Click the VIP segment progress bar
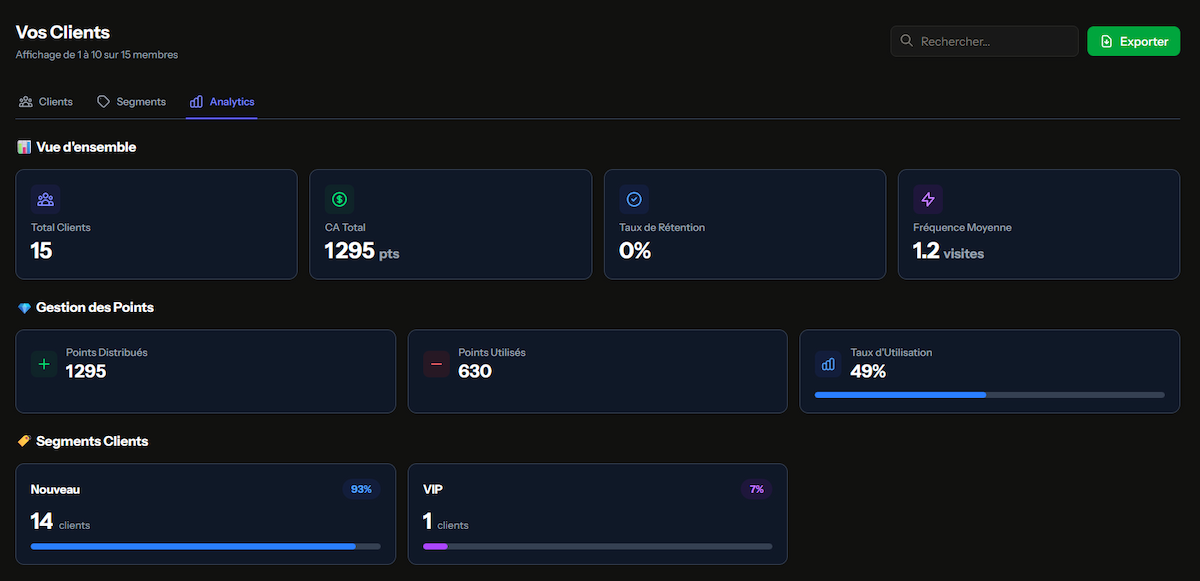This screenshot has height=581, width=1200. pyautogui.click(x=597, y=546)
